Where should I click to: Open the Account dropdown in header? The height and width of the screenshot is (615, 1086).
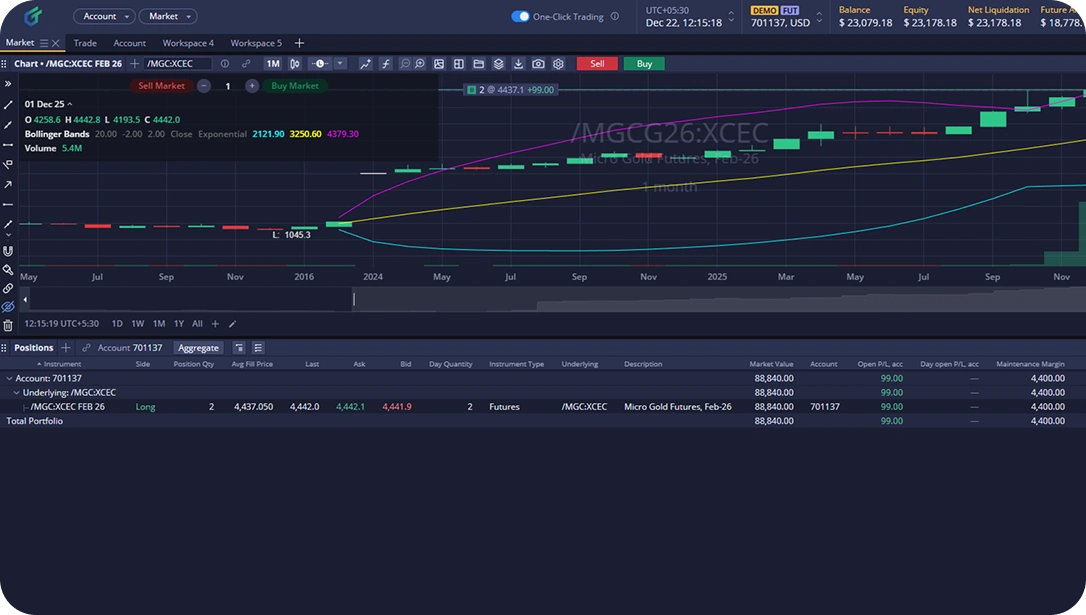104,16
